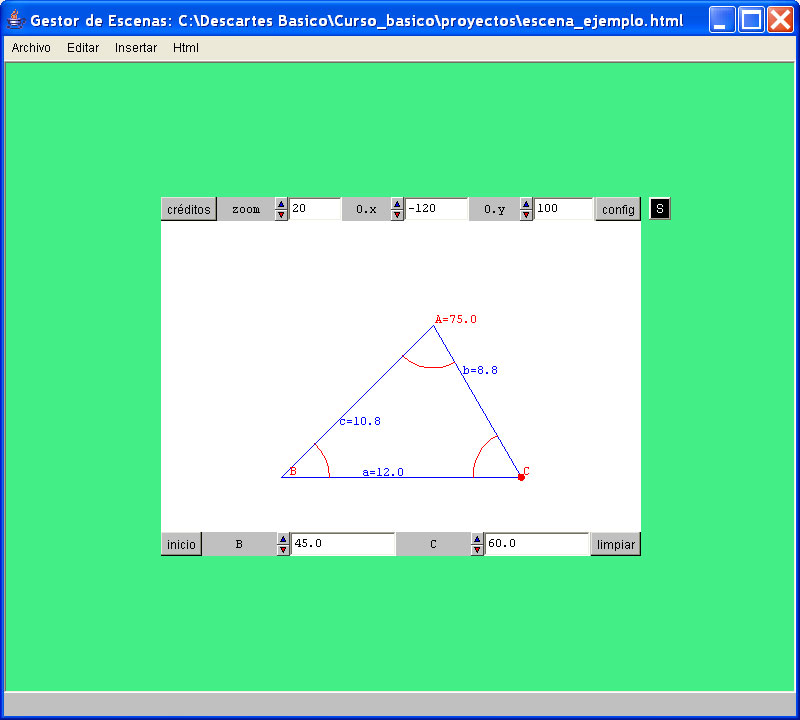
Task: Click the inicio button
Action: pyautogui.click(x=181, y=544)
